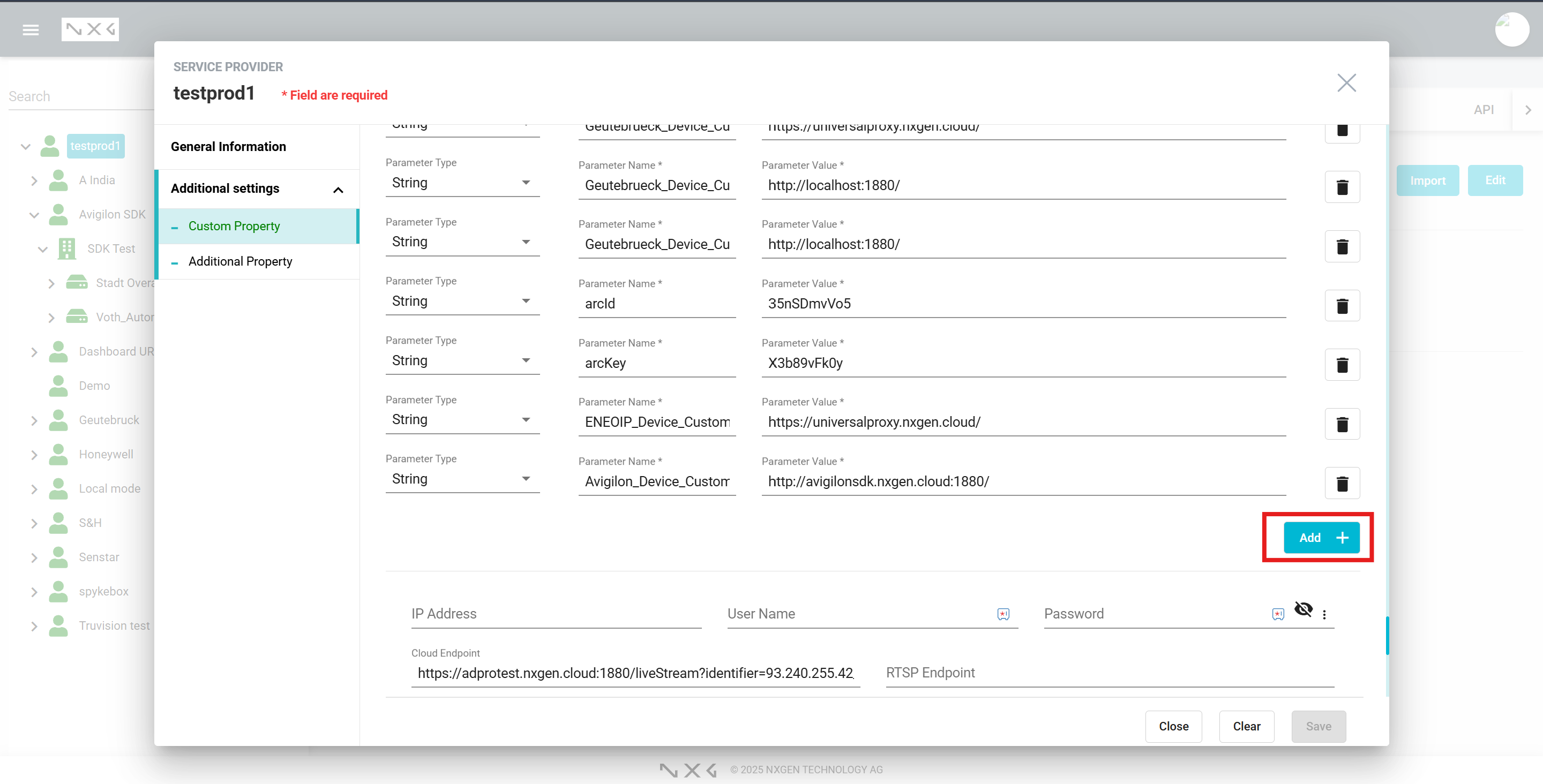Select Additional Property menu item
Screen dimensions: 1543x784
click(x=240, y=261)
